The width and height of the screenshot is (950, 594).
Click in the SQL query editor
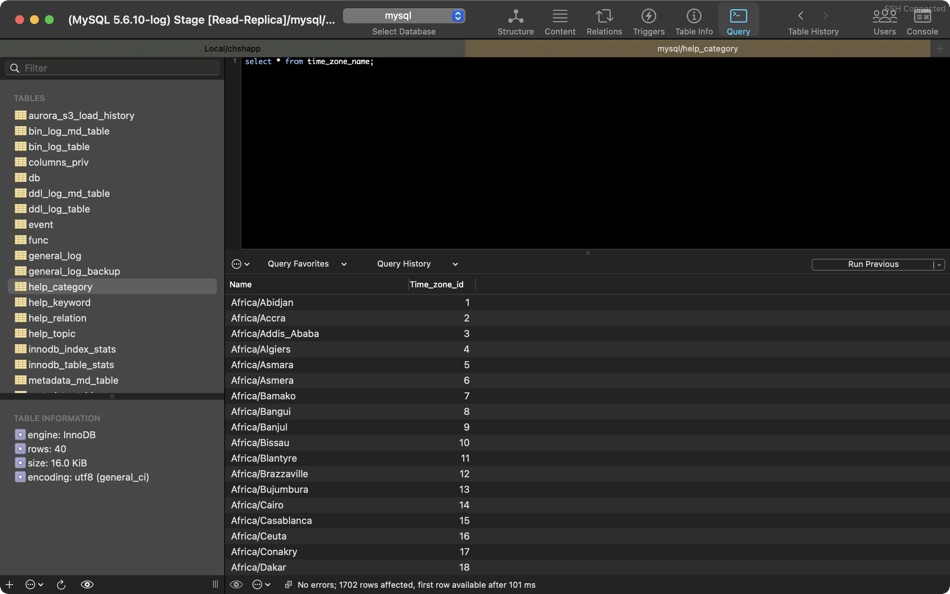[x=595, y=153]
